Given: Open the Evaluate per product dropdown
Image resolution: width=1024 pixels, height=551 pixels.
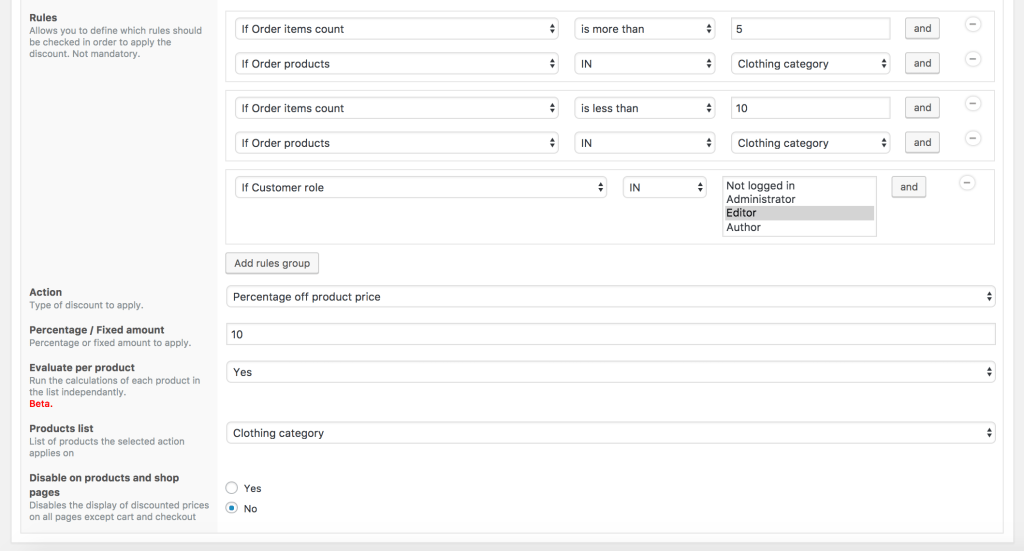Looking at the screenshot, I should tap(611, 372).
